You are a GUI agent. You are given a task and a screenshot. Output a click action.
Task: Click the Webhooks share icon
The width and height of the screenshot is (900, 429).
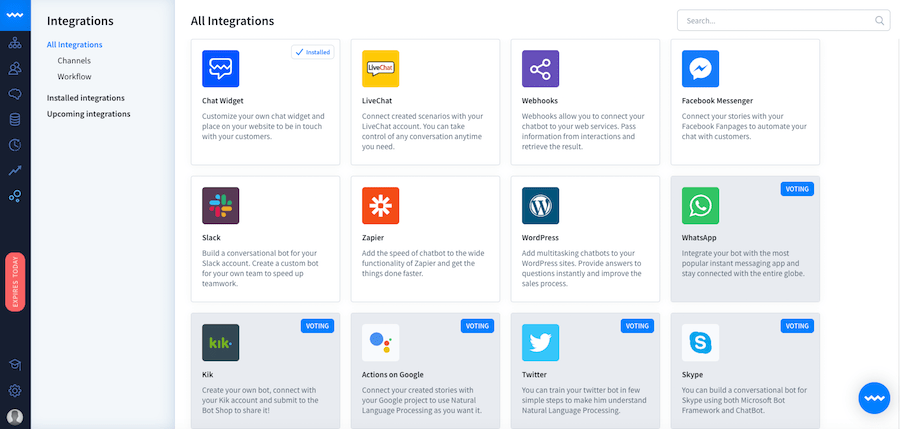click(x=540, y=69)
